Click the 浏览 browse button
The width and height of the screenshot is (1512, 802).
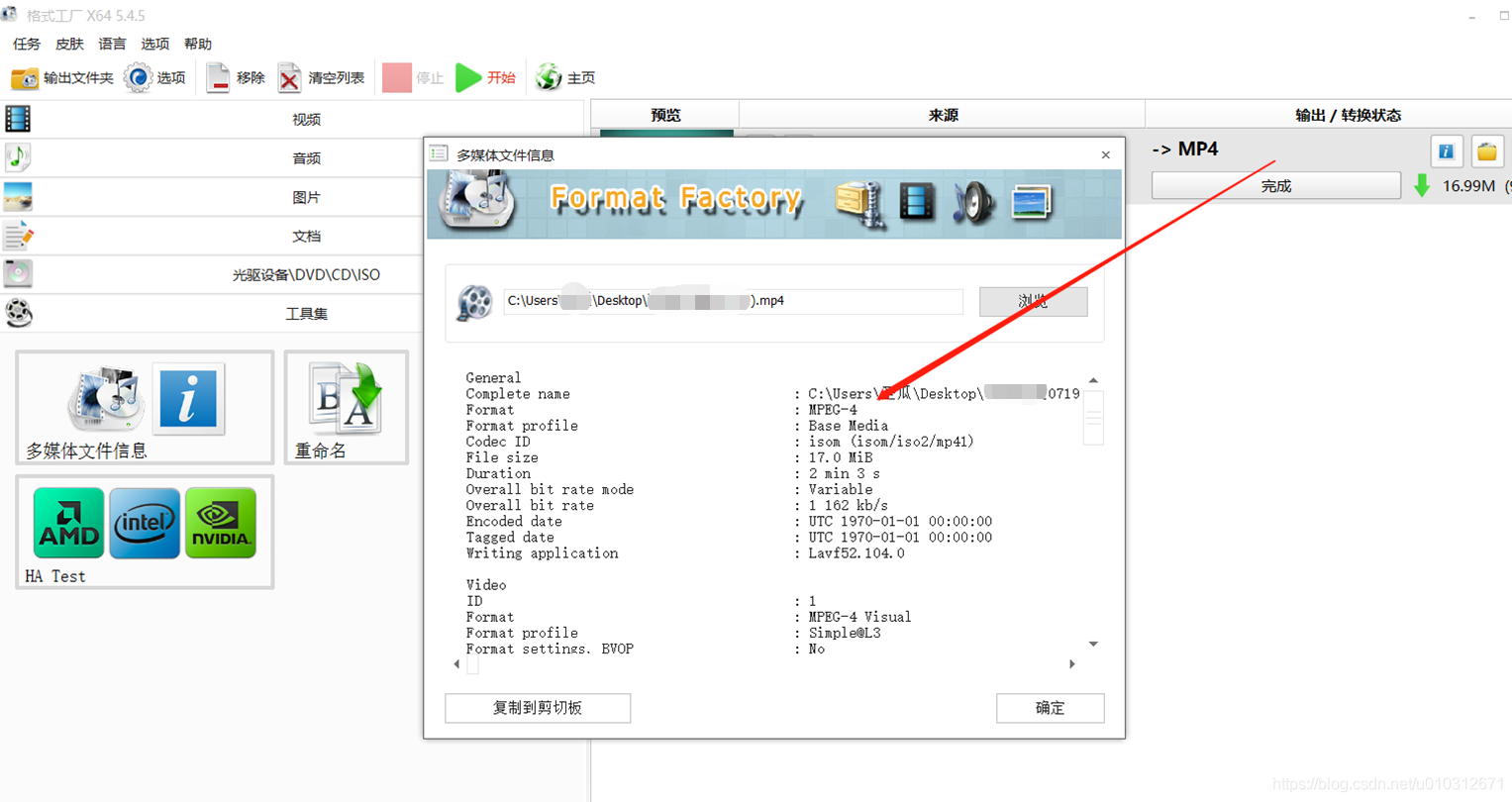1033,301
